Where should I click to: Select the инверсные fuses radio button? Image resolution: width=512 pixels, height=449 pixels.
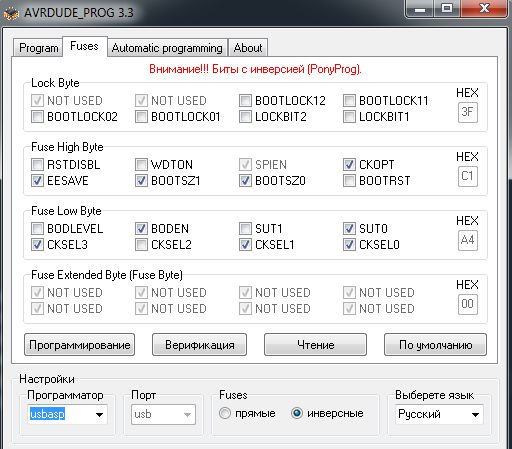point(297,413)
